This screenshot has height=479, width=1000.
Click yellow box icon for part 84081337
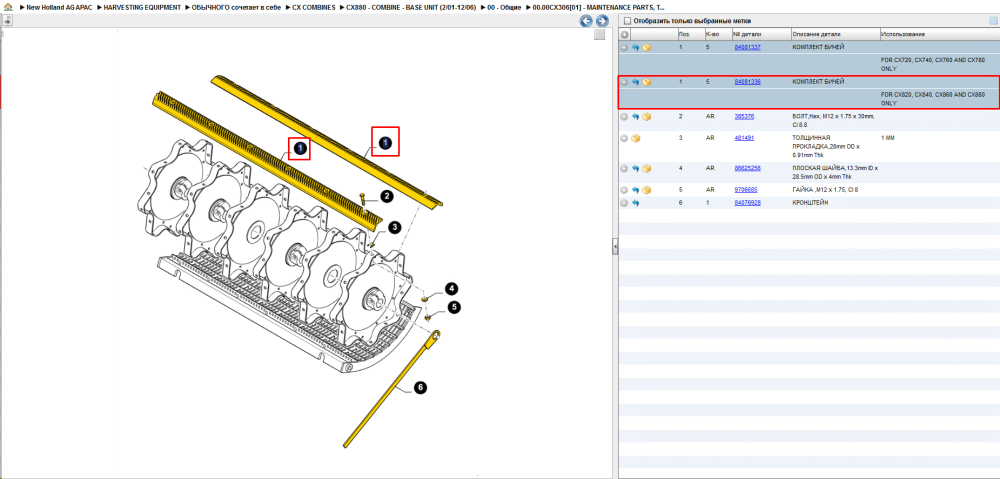(x=647, y=47)
